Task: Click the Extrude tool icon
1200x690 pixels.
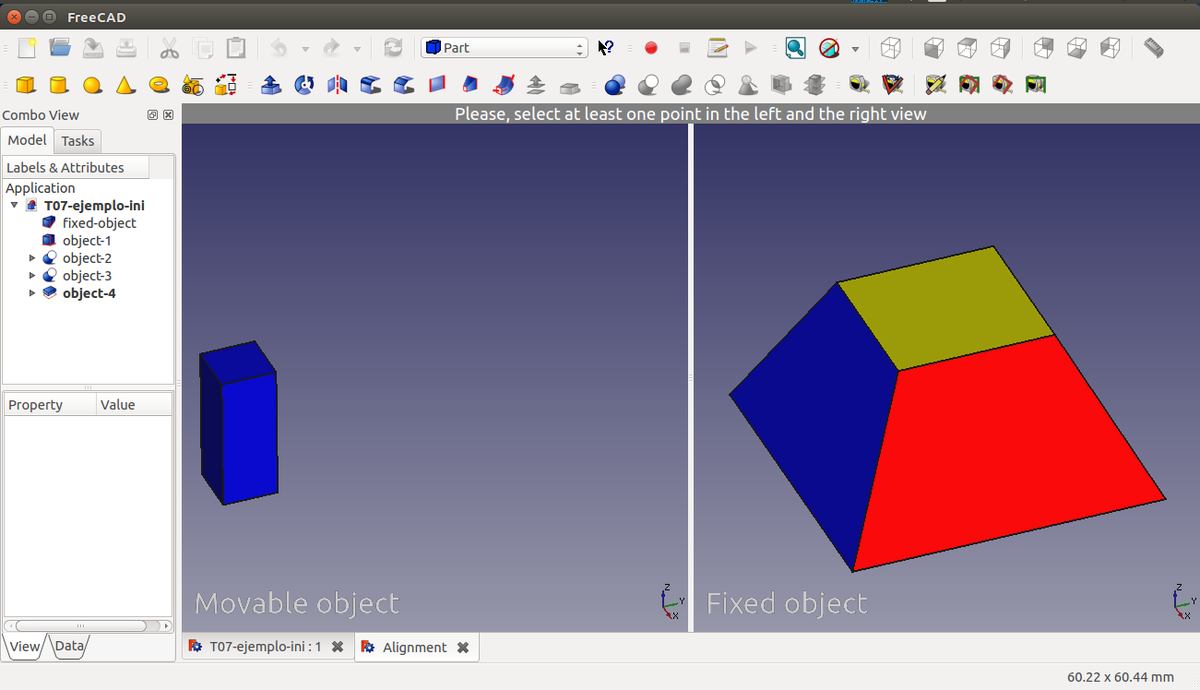Action: (x=271, y=86)
